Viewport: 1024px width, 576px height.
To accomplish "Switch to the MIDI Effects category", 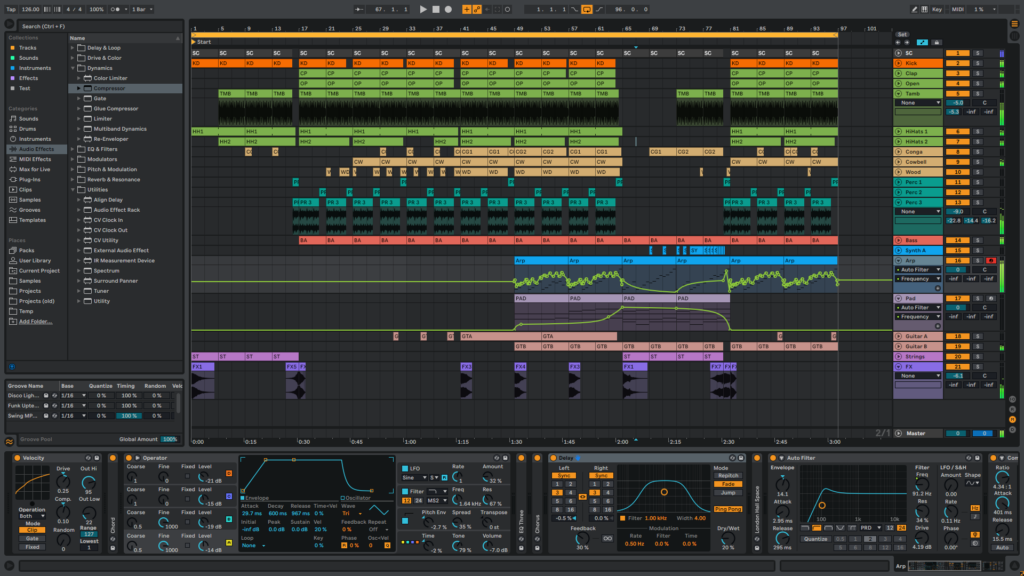I will click(x=35, y=159).
